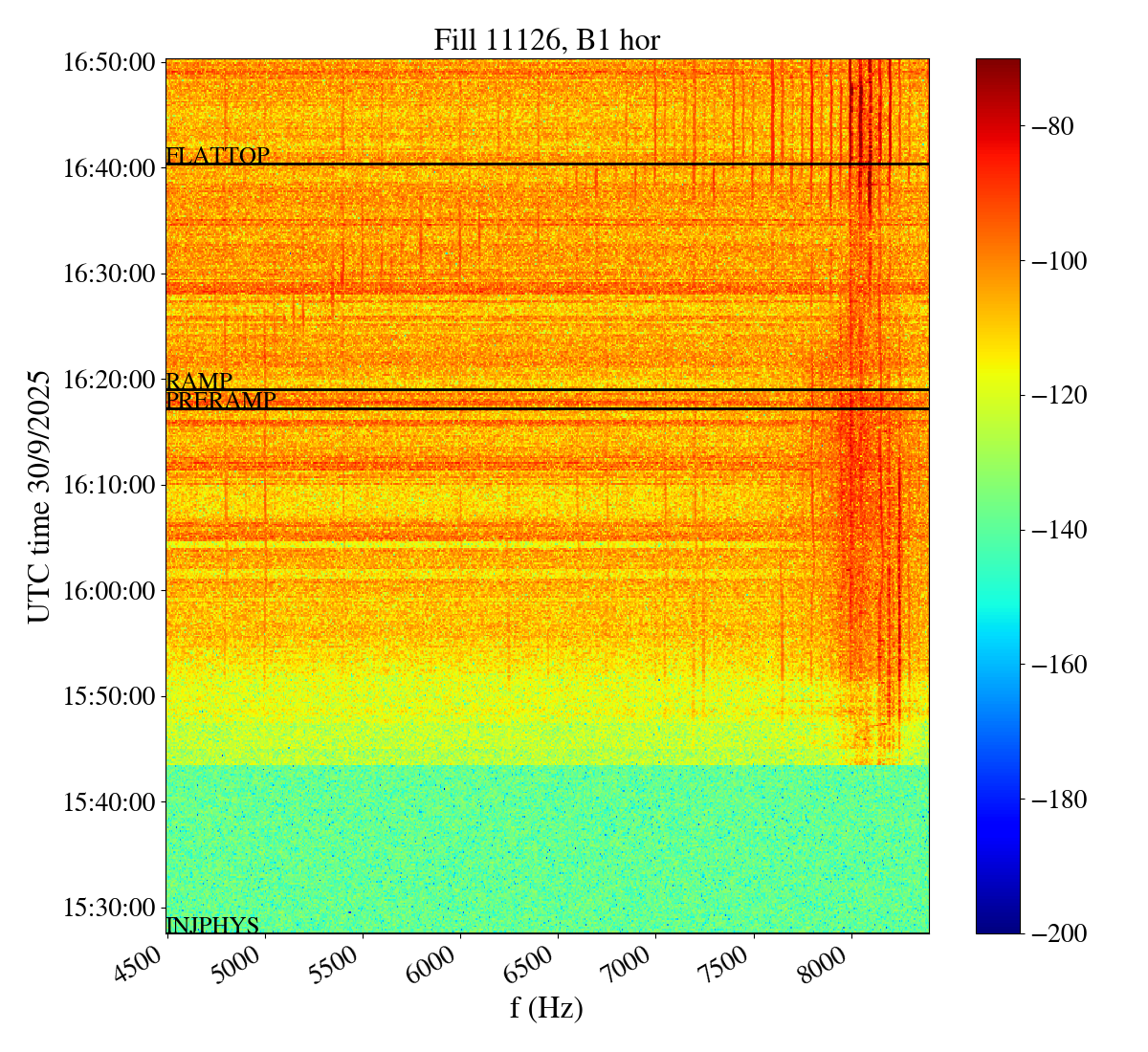
Task: Click the 16:50:00 time tick label
Action: click(109, 63)
